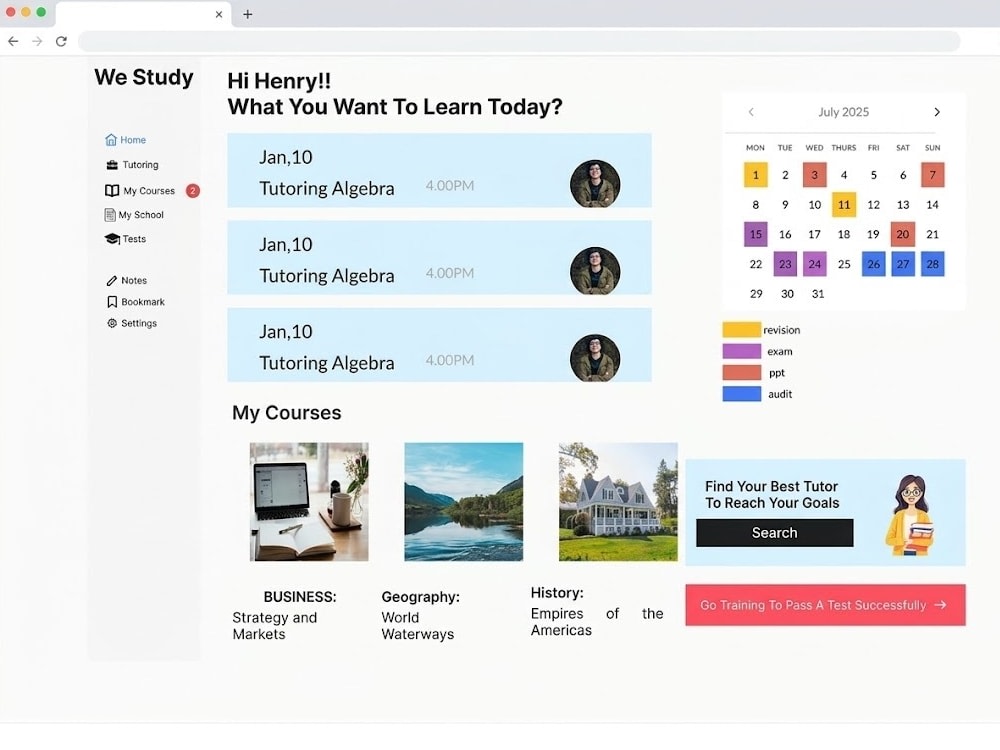The image size is (1000, 750).
Task: Select July 11 revision date
Action: point(844,205)
